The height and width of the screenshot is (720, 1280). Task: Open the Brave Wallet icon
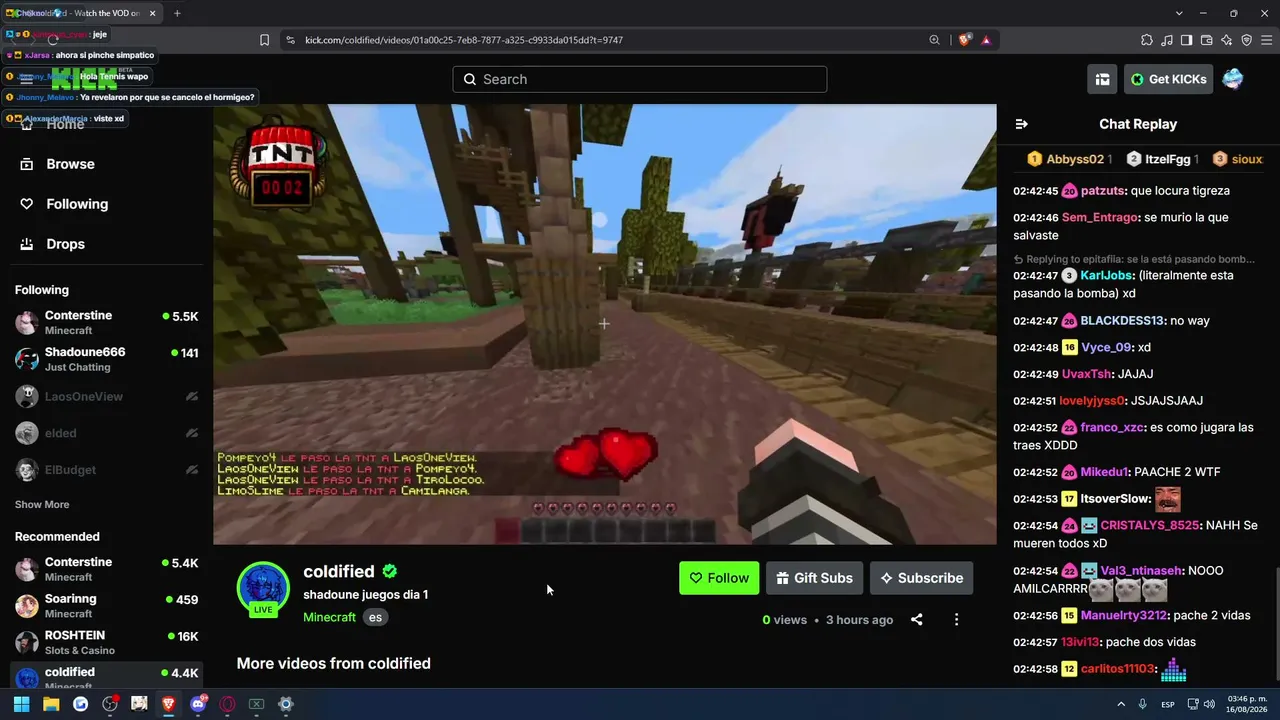tap(1207, 40)
